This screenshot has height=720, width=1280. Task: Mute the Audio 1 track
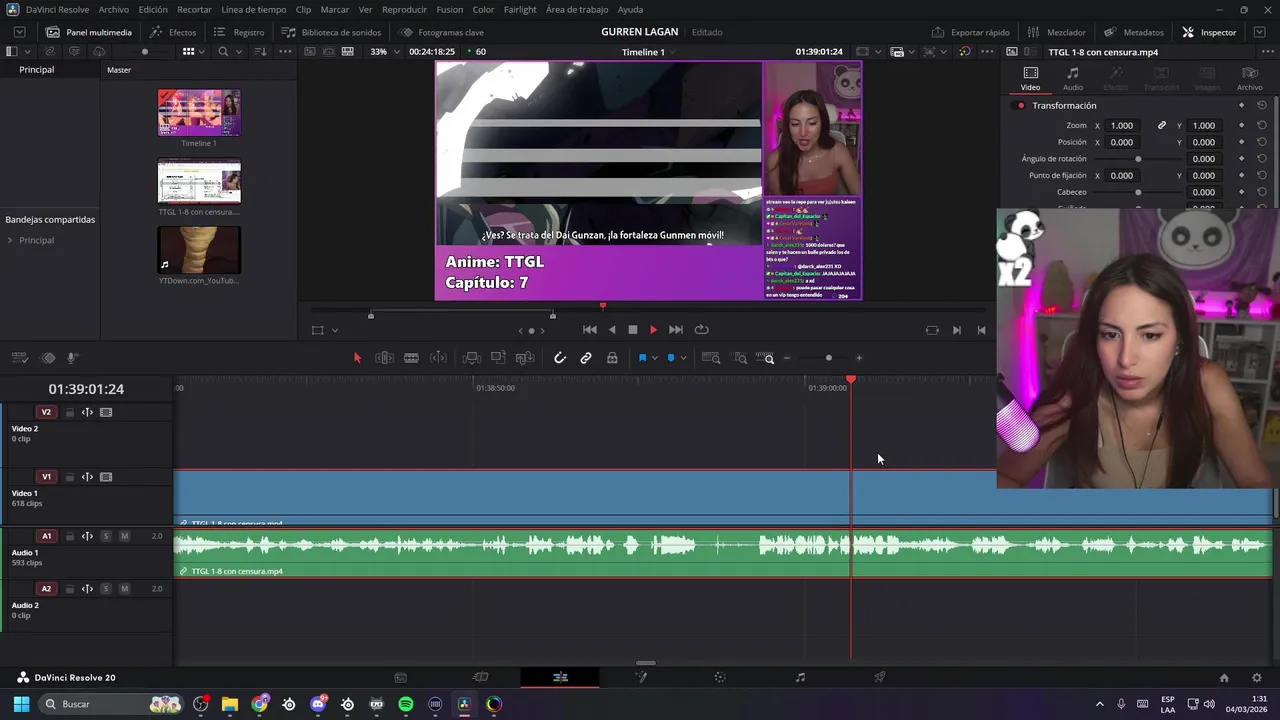tap(124, 536)
